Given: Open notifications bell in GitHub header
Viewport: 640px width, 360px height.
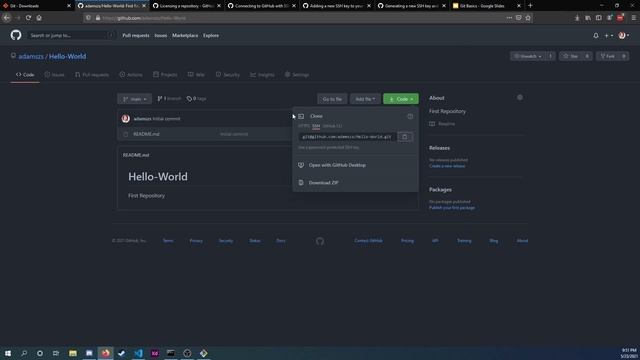Looking at the screenshot, I should [x=596, y=36].
